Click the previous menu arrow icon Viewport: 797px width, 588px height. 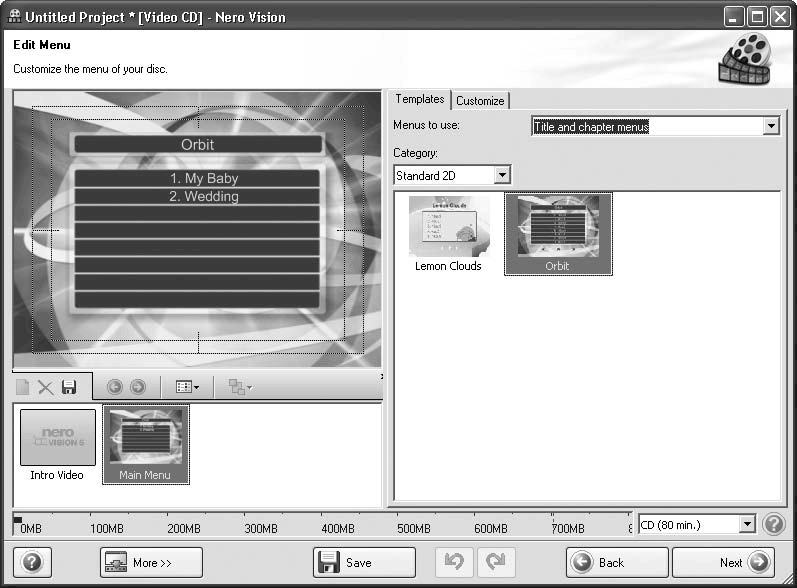coord(114,387)
